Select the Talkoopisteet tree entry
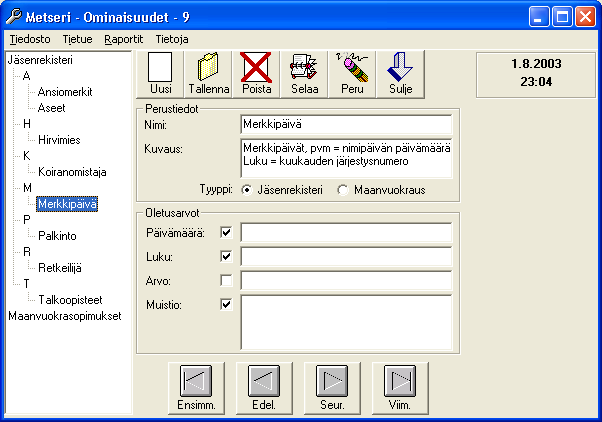The height and width of the screenshot is (422, 602). [70, 300]
